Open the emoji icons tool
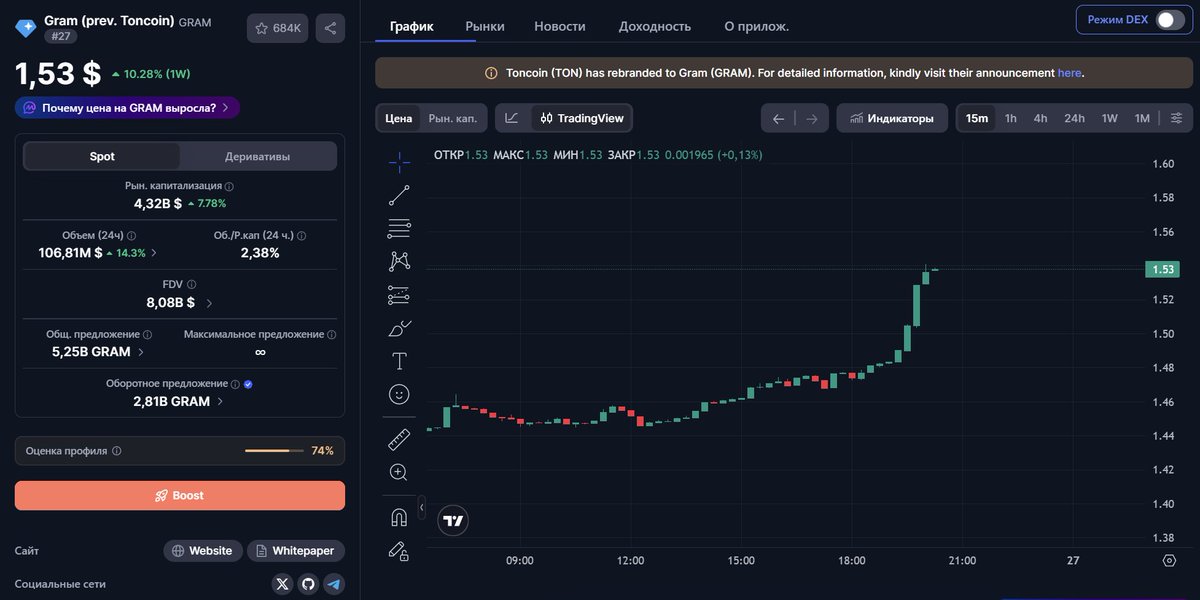 coord(399,394)
